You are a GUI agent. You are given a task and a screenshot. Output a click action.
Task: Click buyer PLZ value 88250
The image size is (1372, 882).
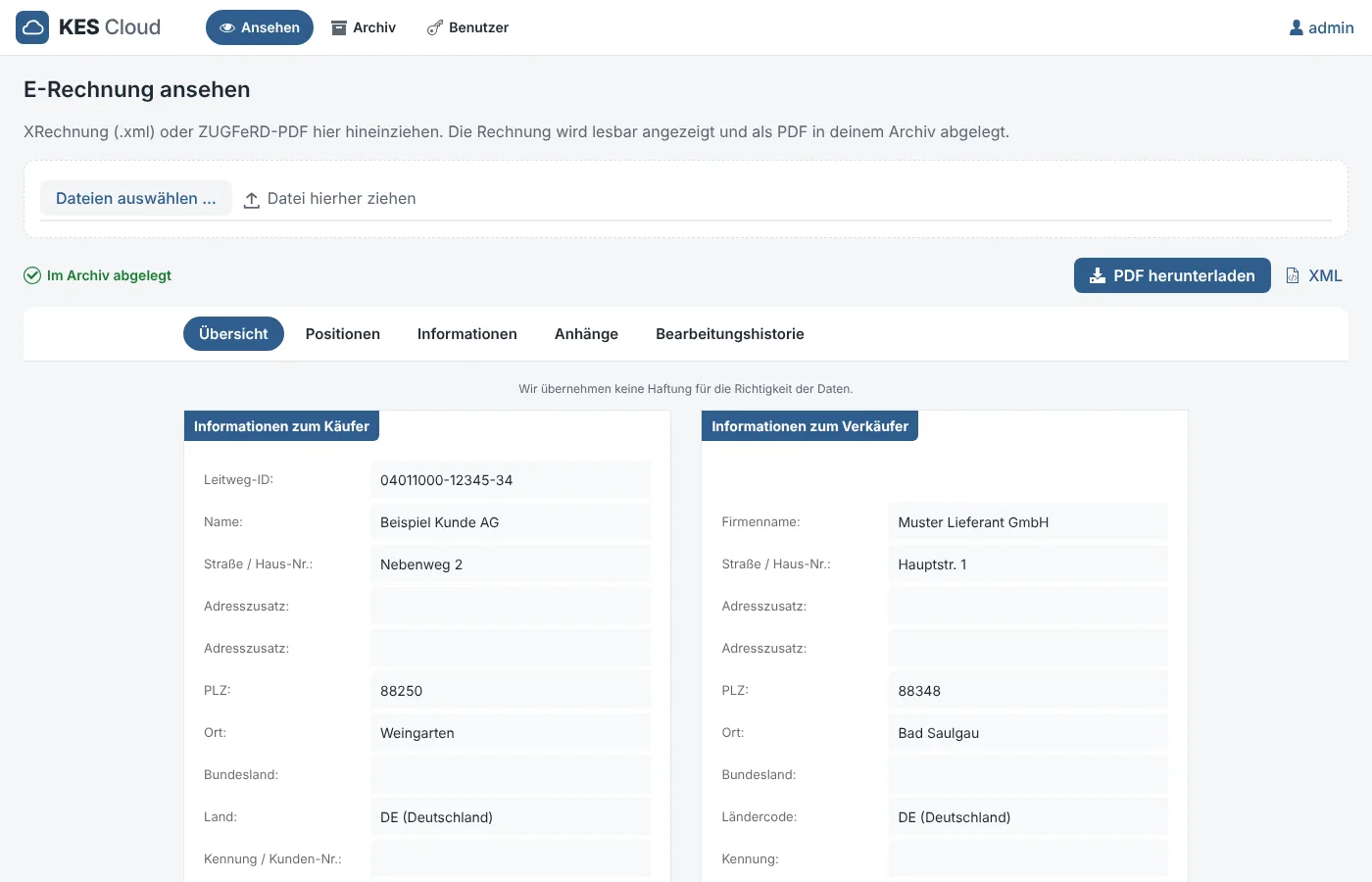coord(511,691)
